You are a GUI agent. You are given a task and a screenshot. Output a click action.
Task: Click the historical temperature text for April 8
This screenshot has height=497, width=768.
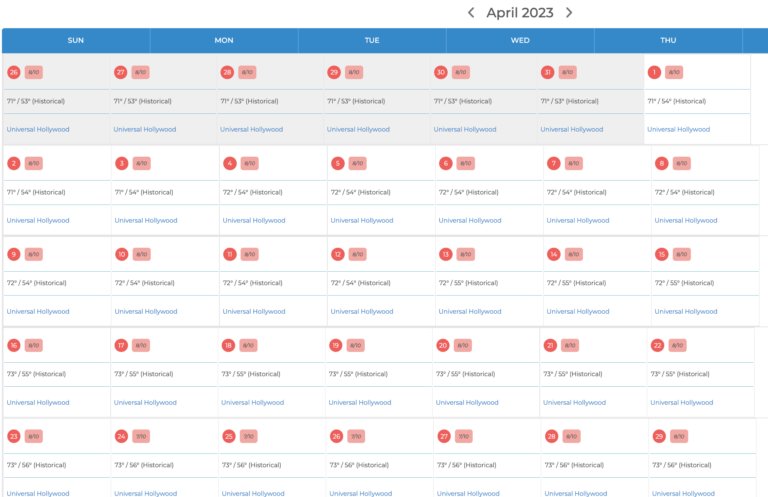[684, 192]
